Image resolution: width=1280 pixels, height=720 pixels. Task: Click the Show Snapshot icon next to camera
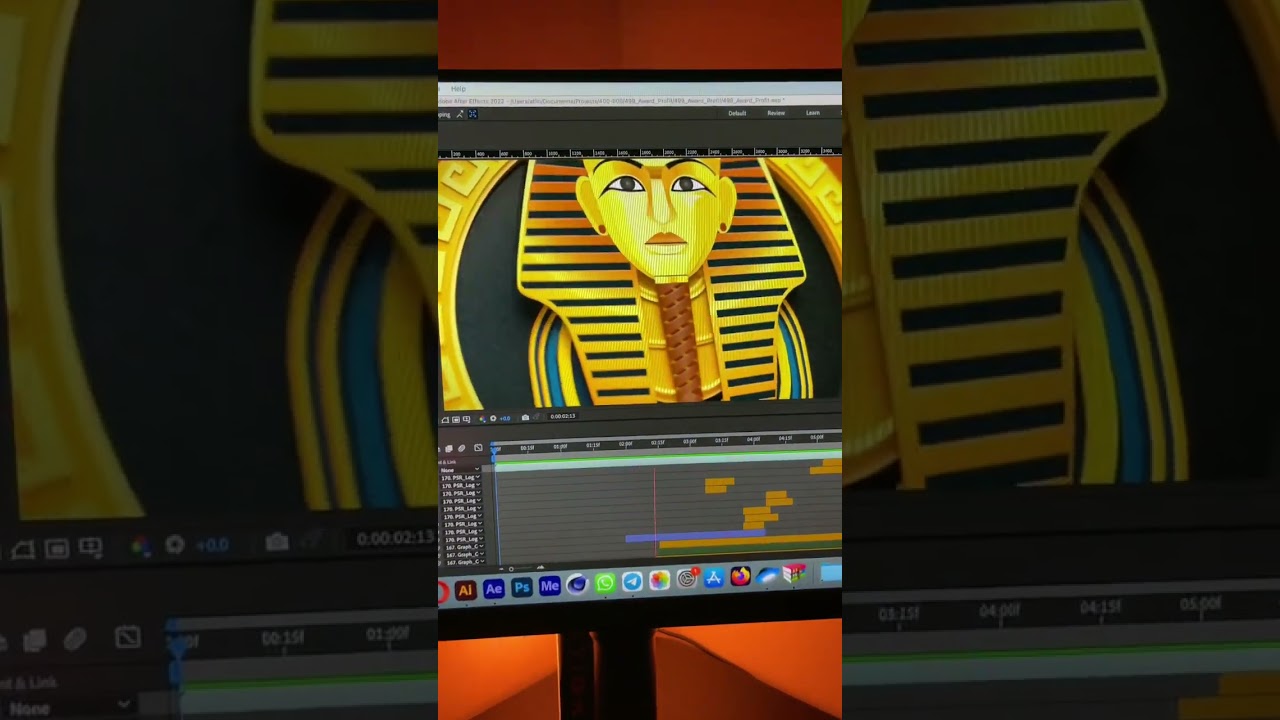tap(536, 416)
